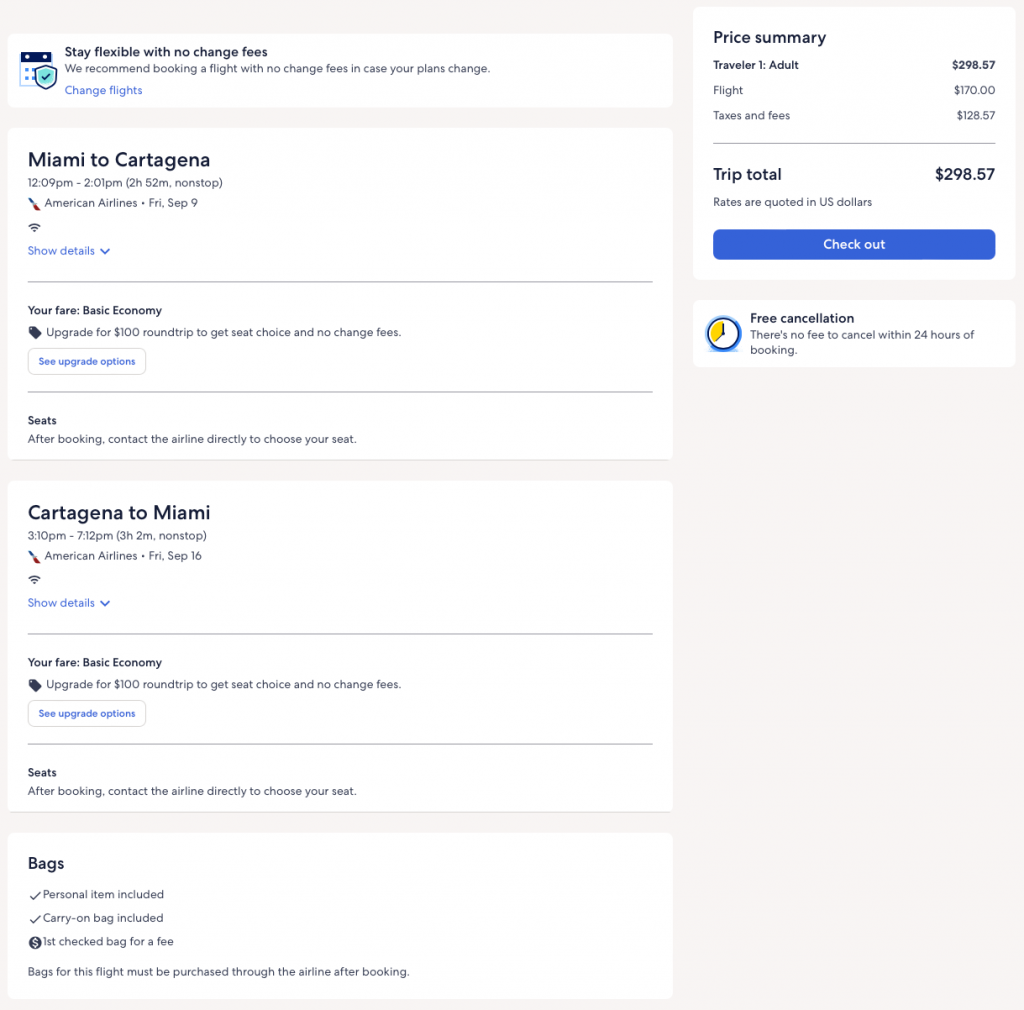The image size is (1024, 1010).
Task: Click Wi-Fi icon under Miami to Cartagena flight
Action: [x=35, y=228]
